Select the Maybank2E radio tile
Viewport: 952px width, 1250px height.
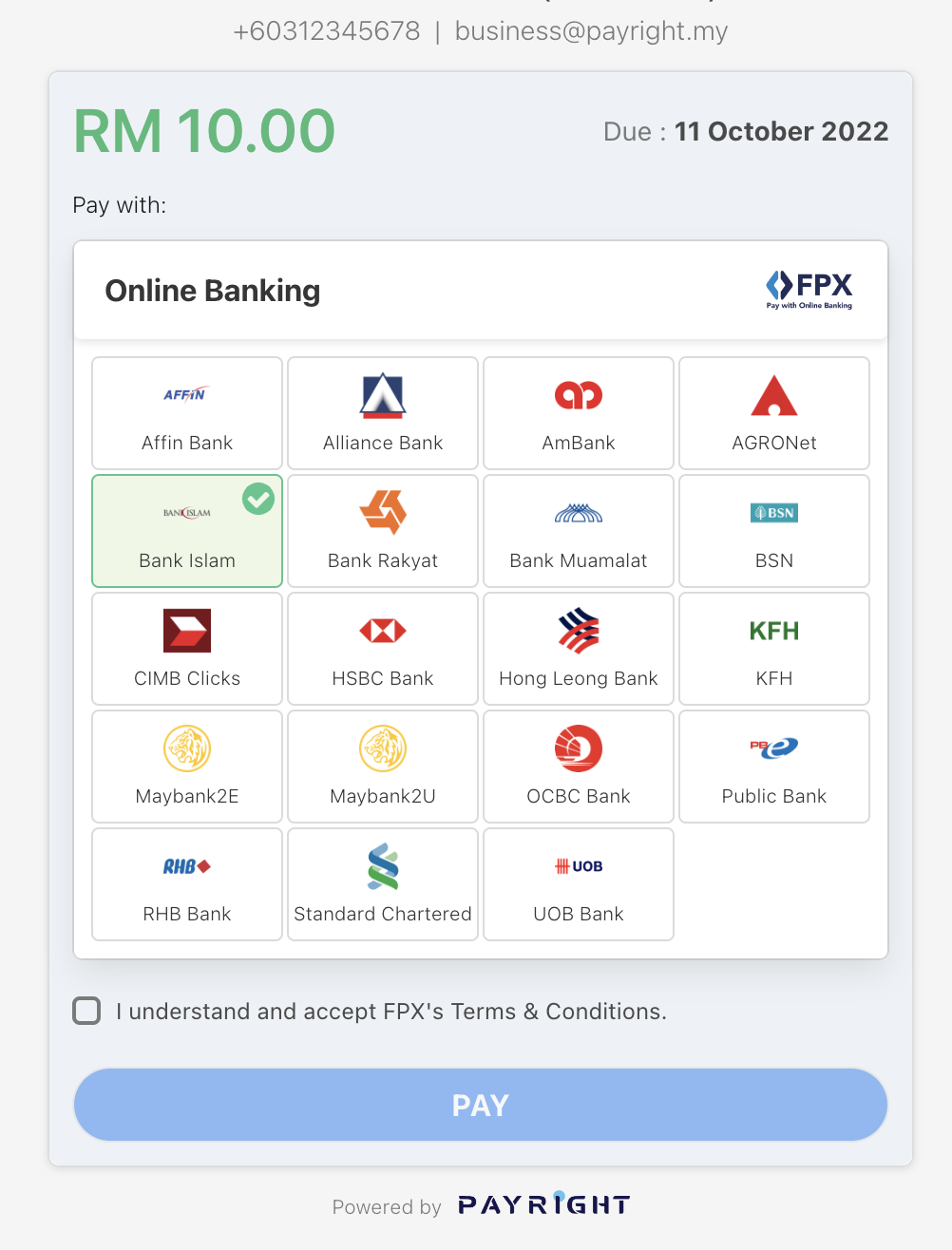click(x=186, y=766)
